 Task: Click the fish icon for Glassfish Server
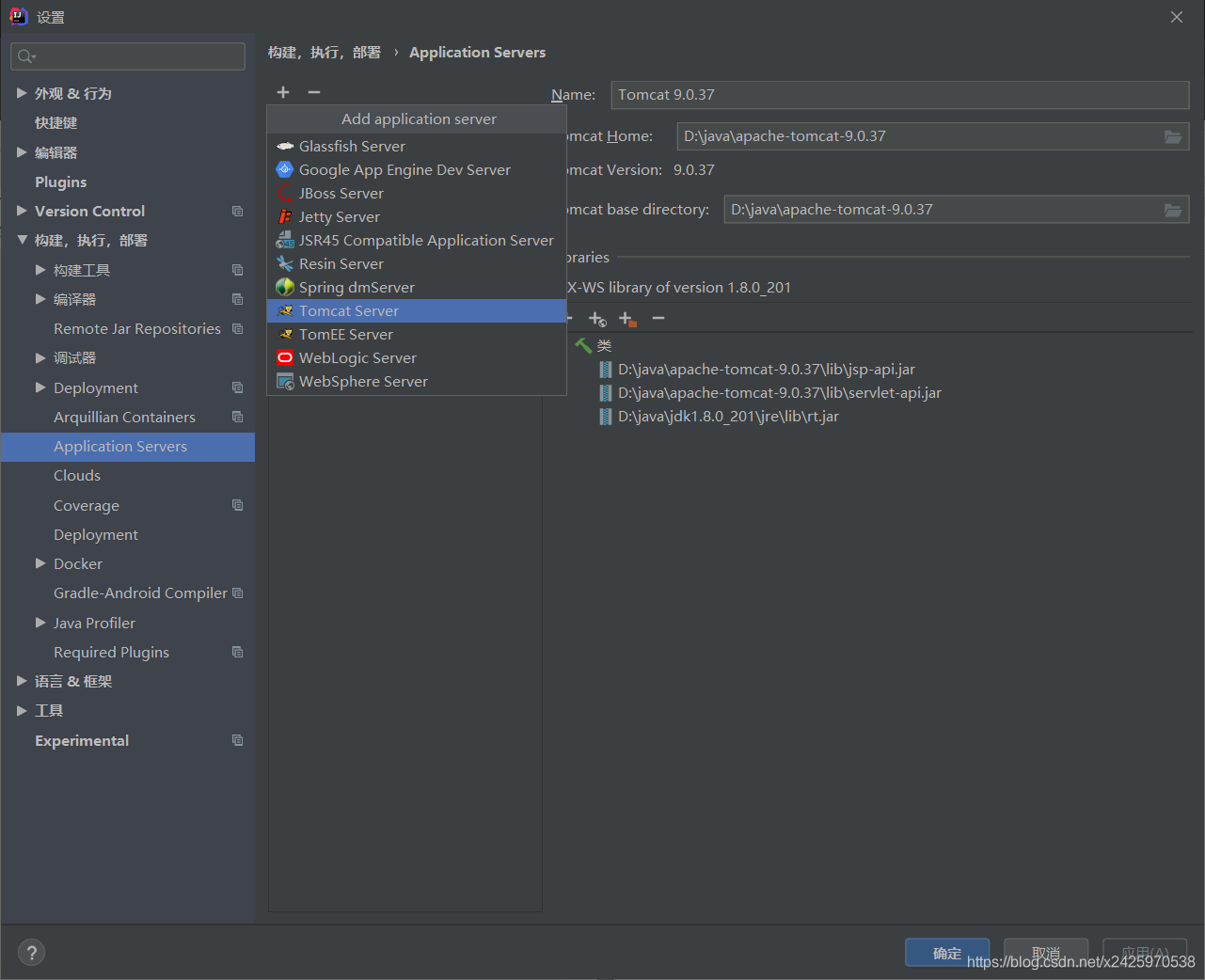click(x=285, y=146)
